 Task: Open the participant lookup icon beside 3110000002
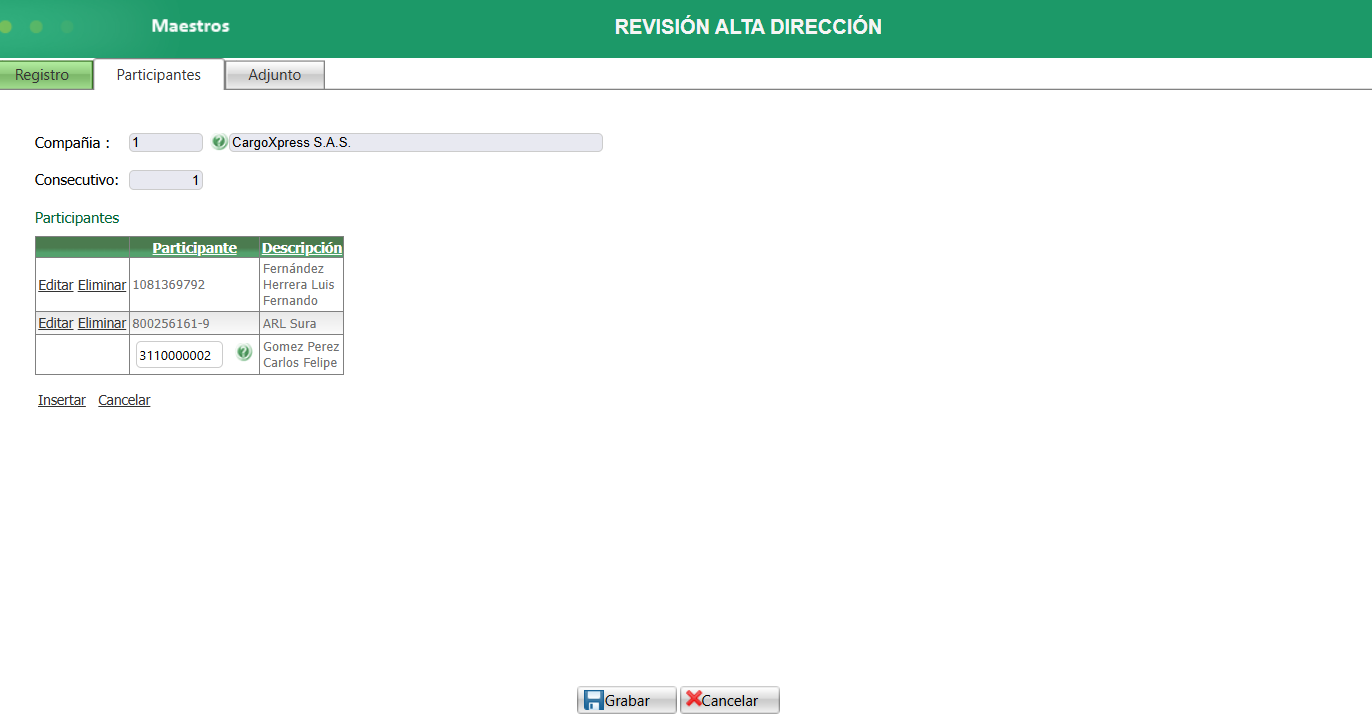click(x=243, y=354)
